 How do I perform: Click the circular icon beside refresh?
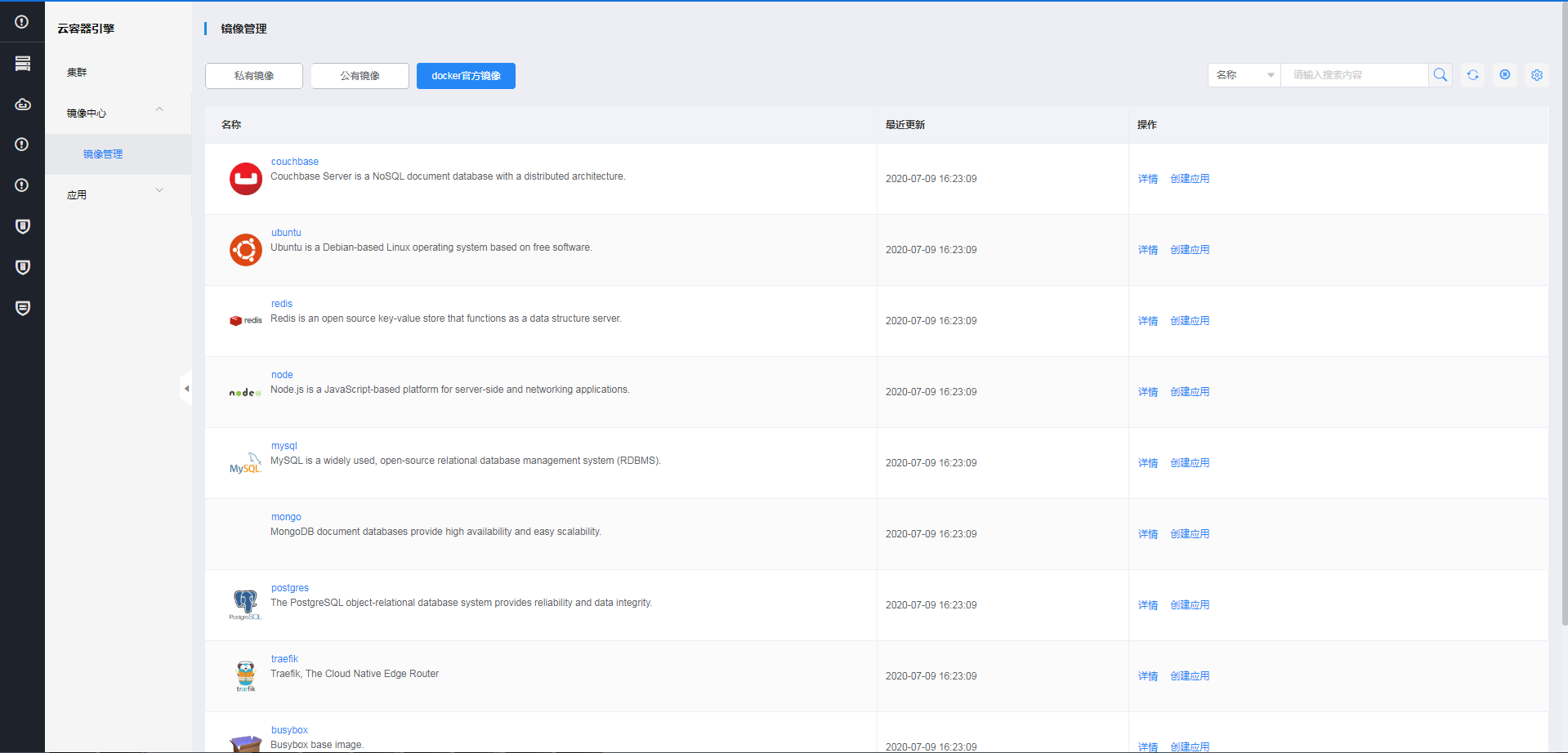click(1504, 75)
